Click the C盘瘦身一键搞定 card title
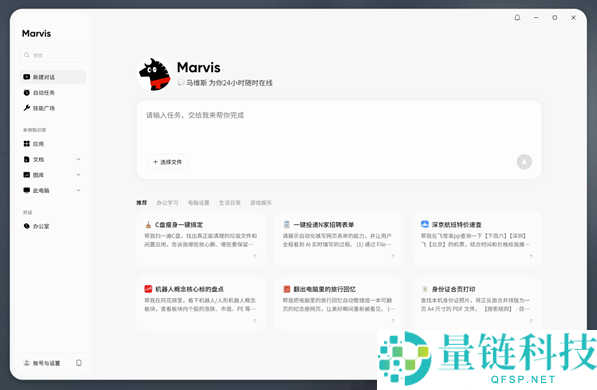Screen dimensions: 597x390 [179, 225]
